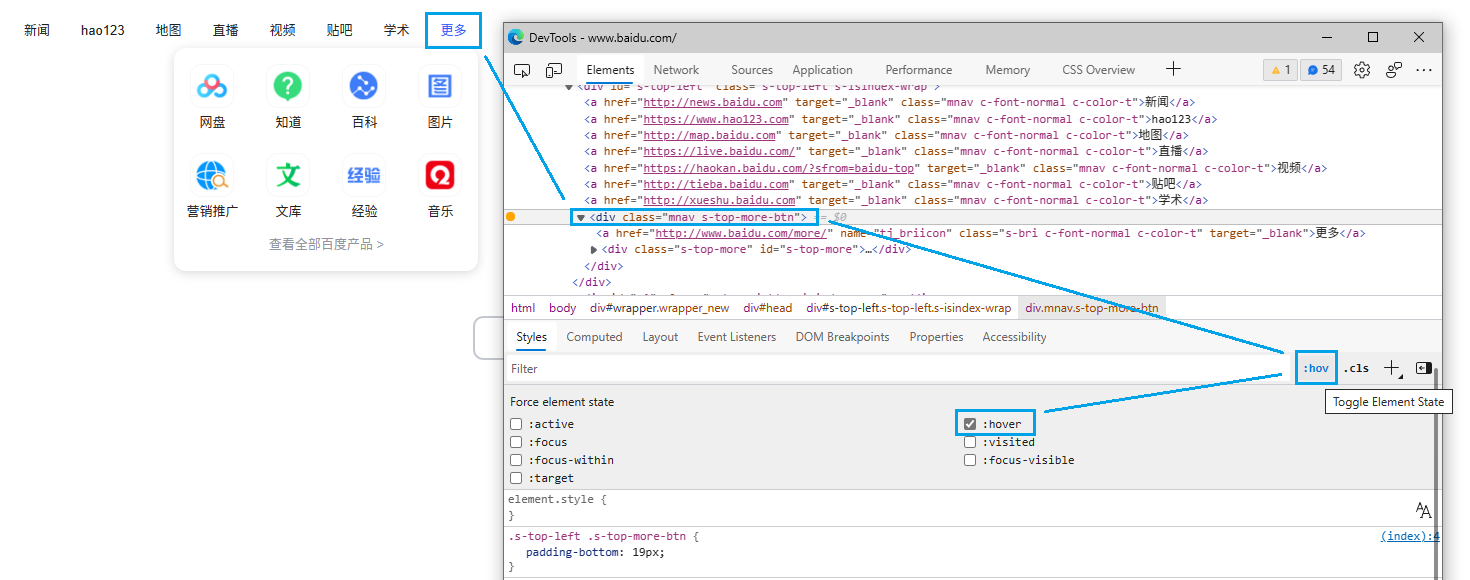Open the 音乐 music icon

click(440, 176)
